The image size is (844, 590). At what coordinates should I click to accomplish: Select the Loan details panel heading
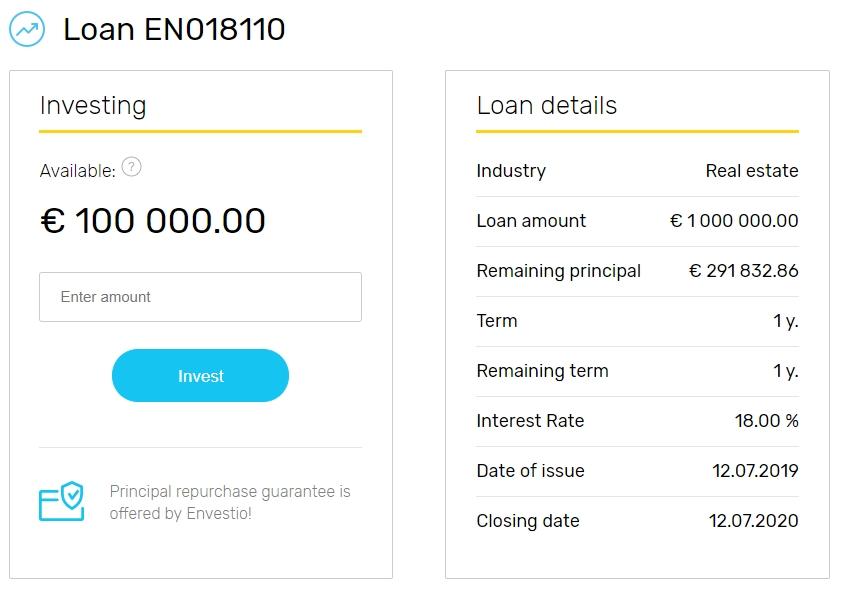[x=546, y=106]
